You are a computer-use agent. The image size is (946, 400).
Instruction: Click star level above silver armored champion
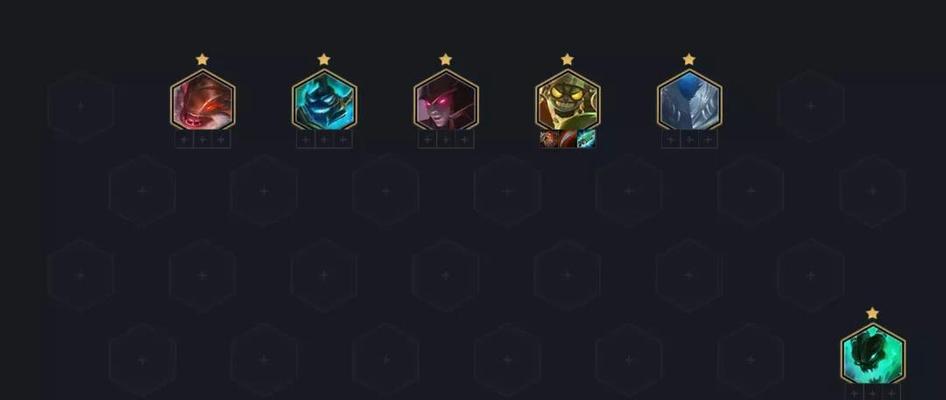[x=689, y=59]
